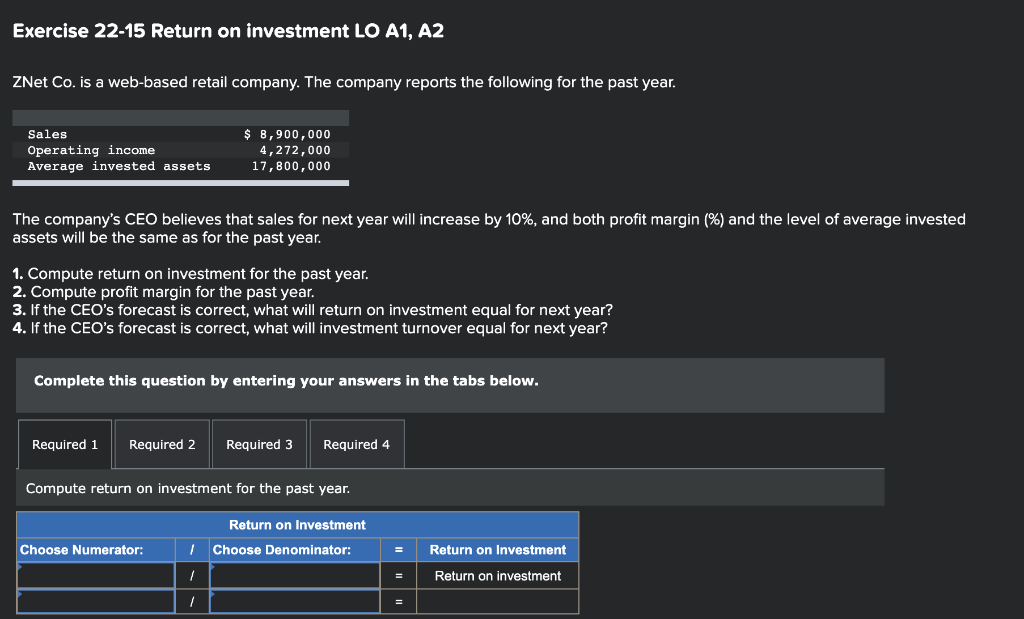This screenshot has height=619, width=1024.
Task: Click the equals sign column header
Action: [x=396, y=549]
